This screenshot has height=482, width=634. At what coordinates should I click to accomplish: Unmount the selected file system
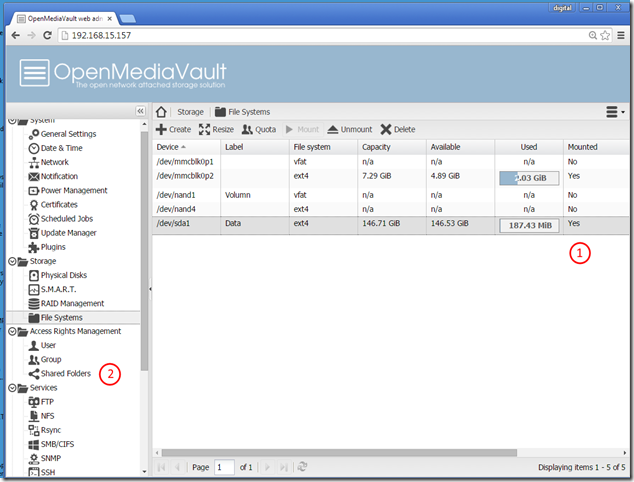350,129
